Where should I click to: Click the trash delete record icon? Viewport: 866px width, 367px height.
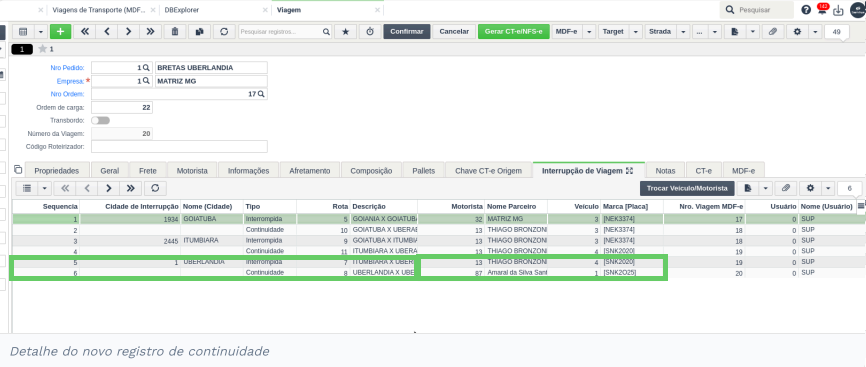click(175, 32)
